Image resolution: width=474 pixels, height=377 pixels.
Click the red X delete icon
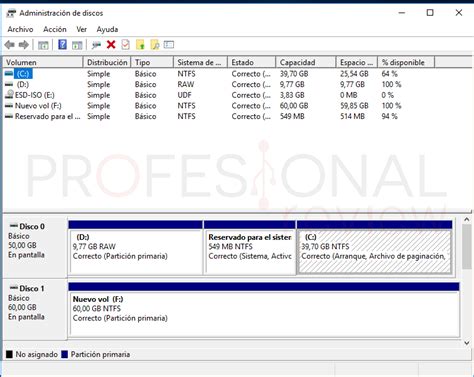(x=111, y=44)
